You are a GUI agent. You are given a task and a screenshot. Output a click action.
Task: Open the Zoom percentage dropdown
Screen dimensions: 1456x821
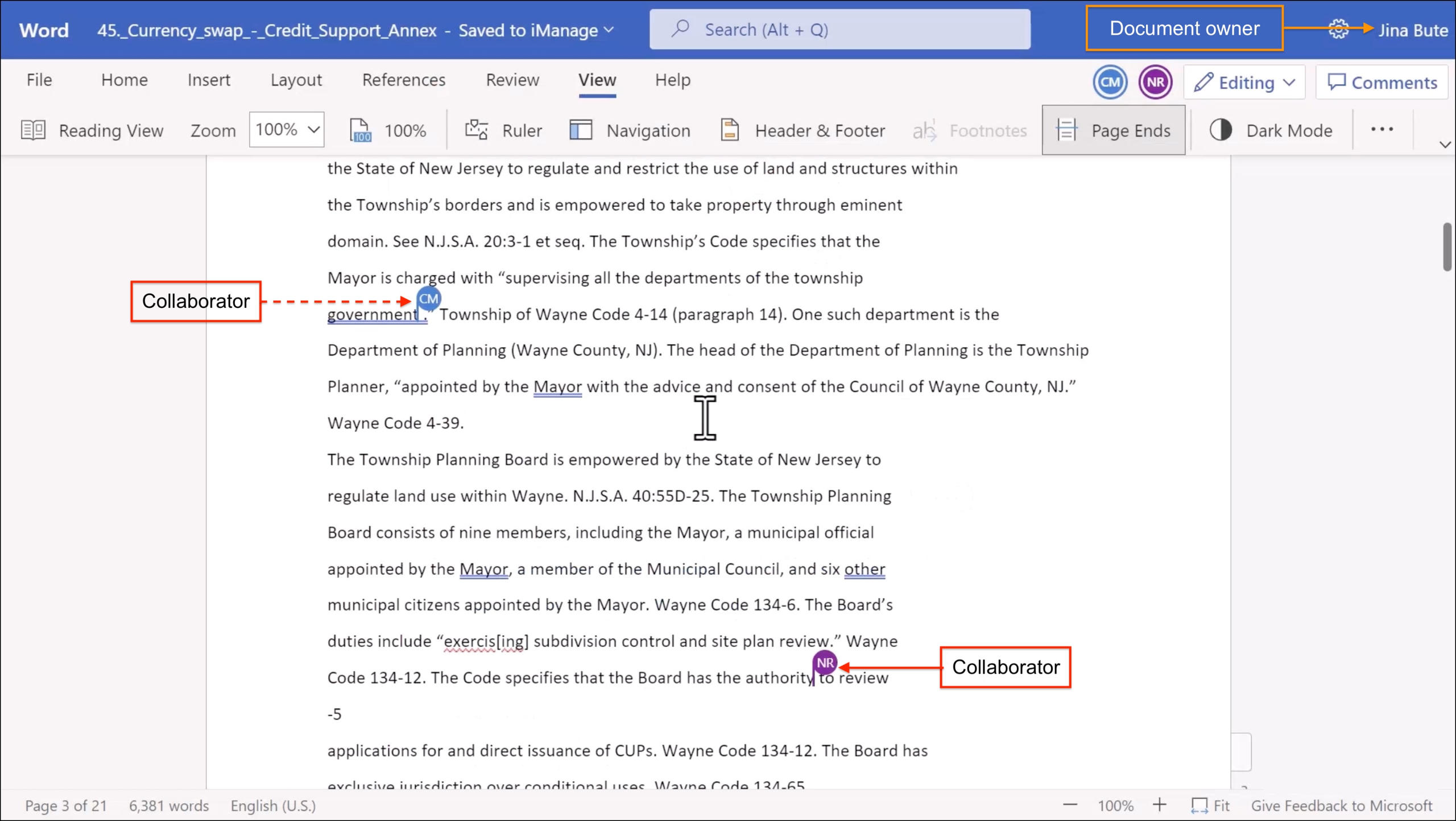[286, 130]
